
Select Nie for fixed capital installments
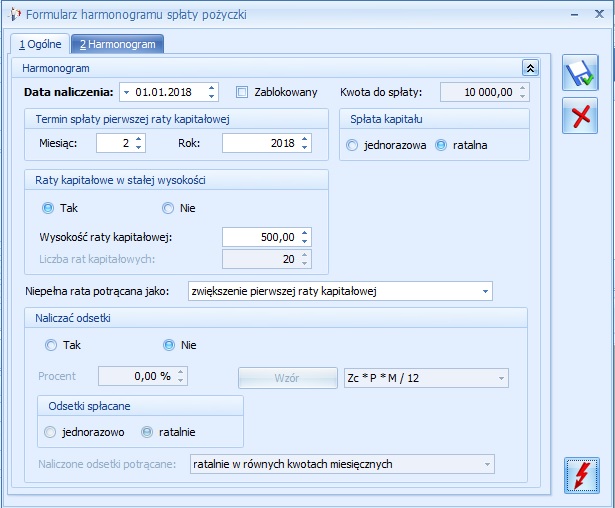pos(168,208)
